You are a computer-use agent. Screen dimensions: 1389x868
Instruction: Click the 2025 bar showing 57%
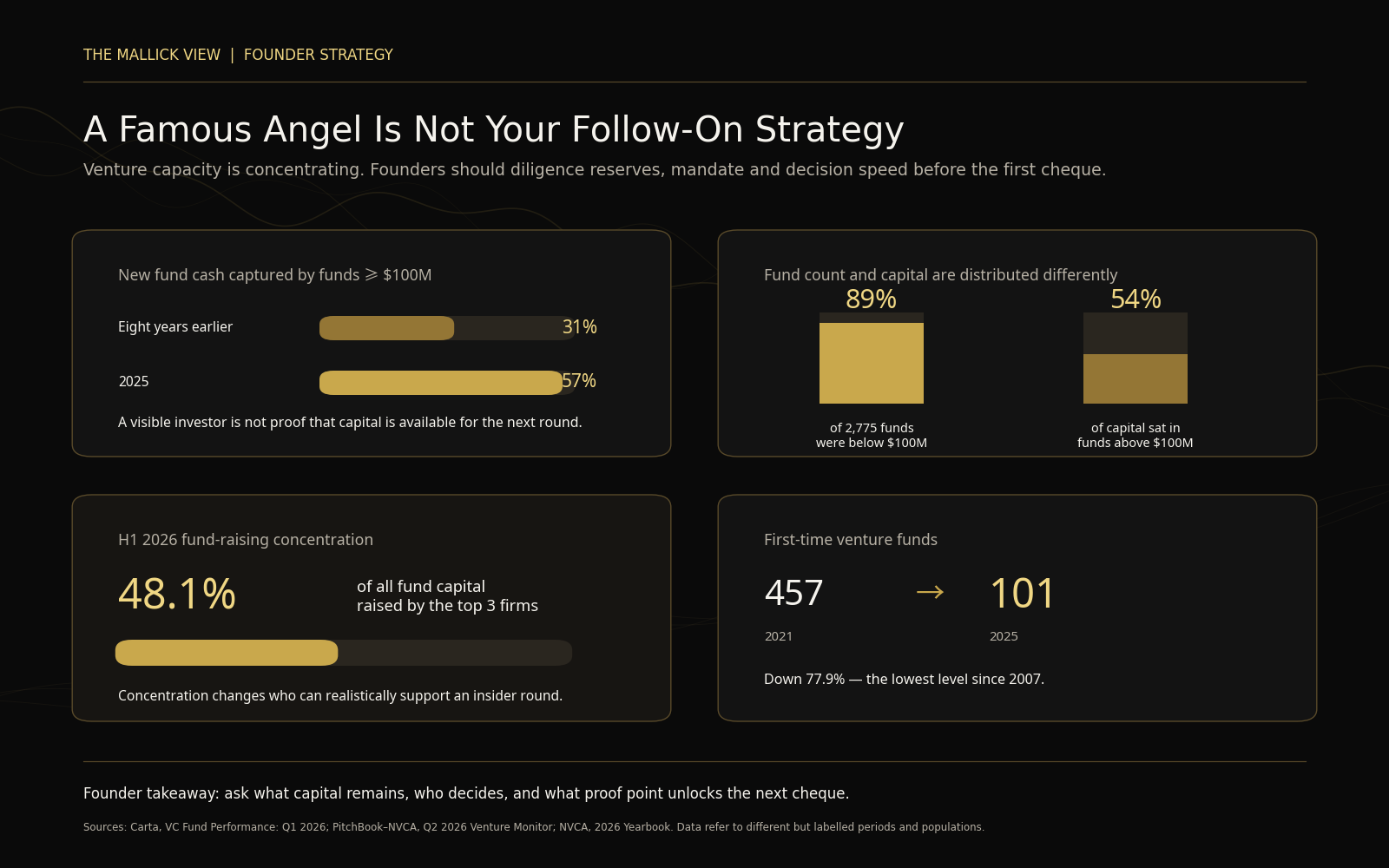(448, 383)
